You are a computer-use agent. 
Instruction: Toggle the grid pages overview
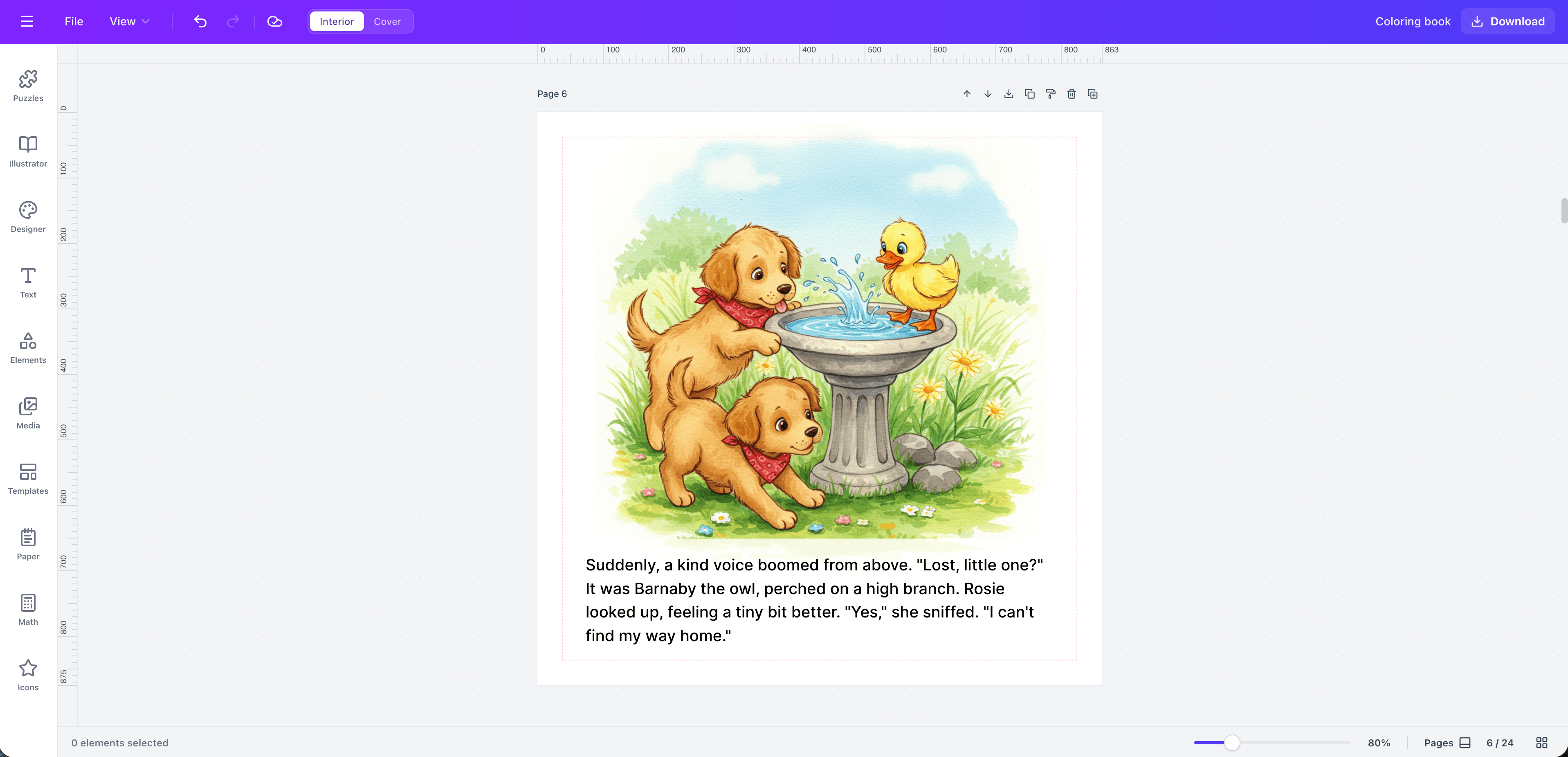click(x=1542, y=742)
